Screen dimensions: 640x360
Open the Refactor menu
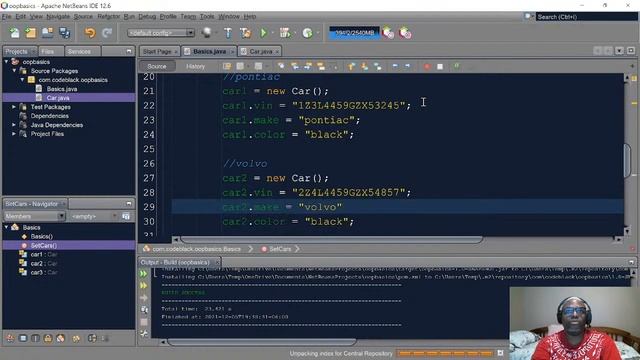click(x=109, y=16)
